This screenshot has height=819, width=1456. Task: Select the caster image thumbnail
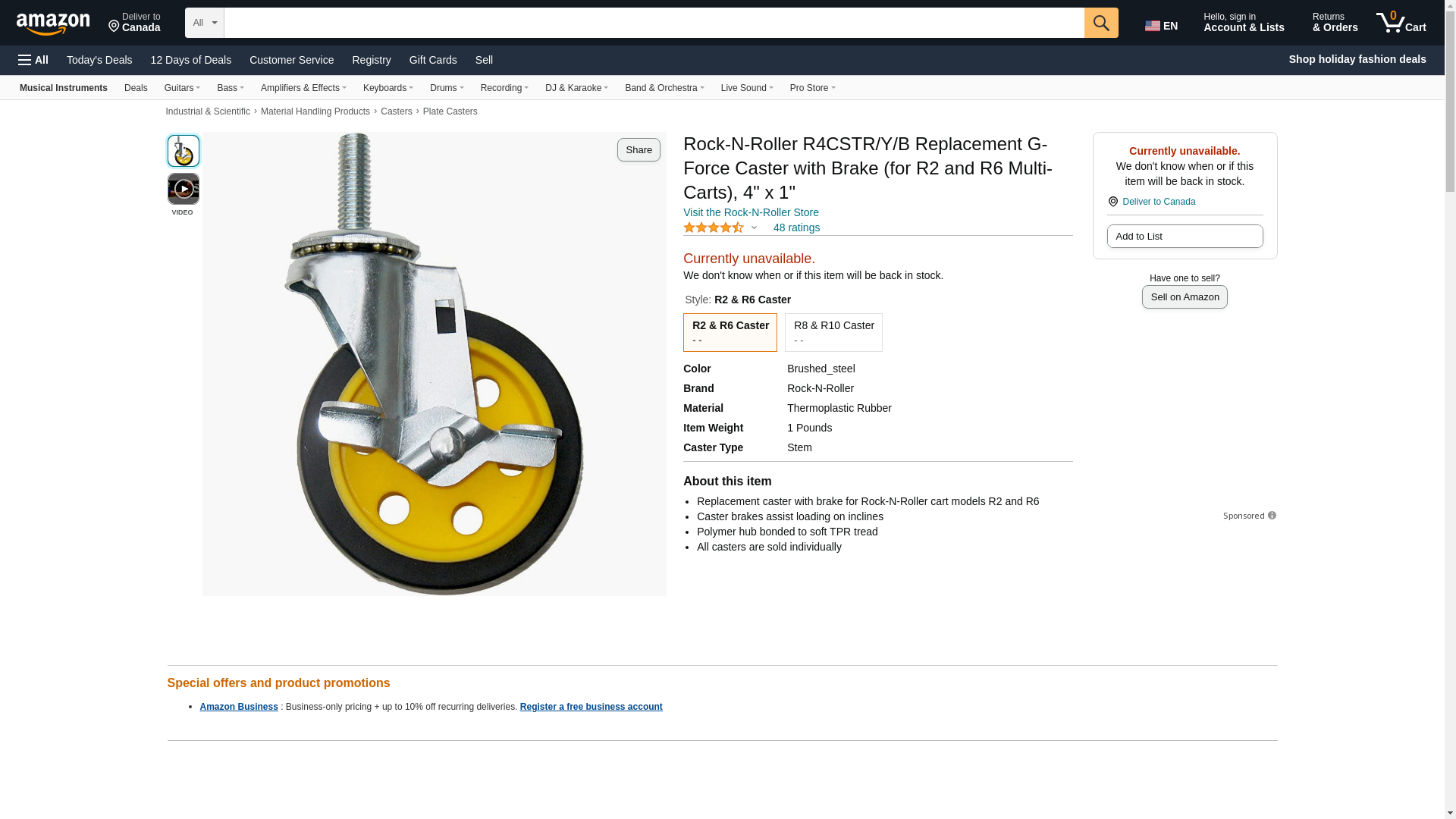point(183,151)
